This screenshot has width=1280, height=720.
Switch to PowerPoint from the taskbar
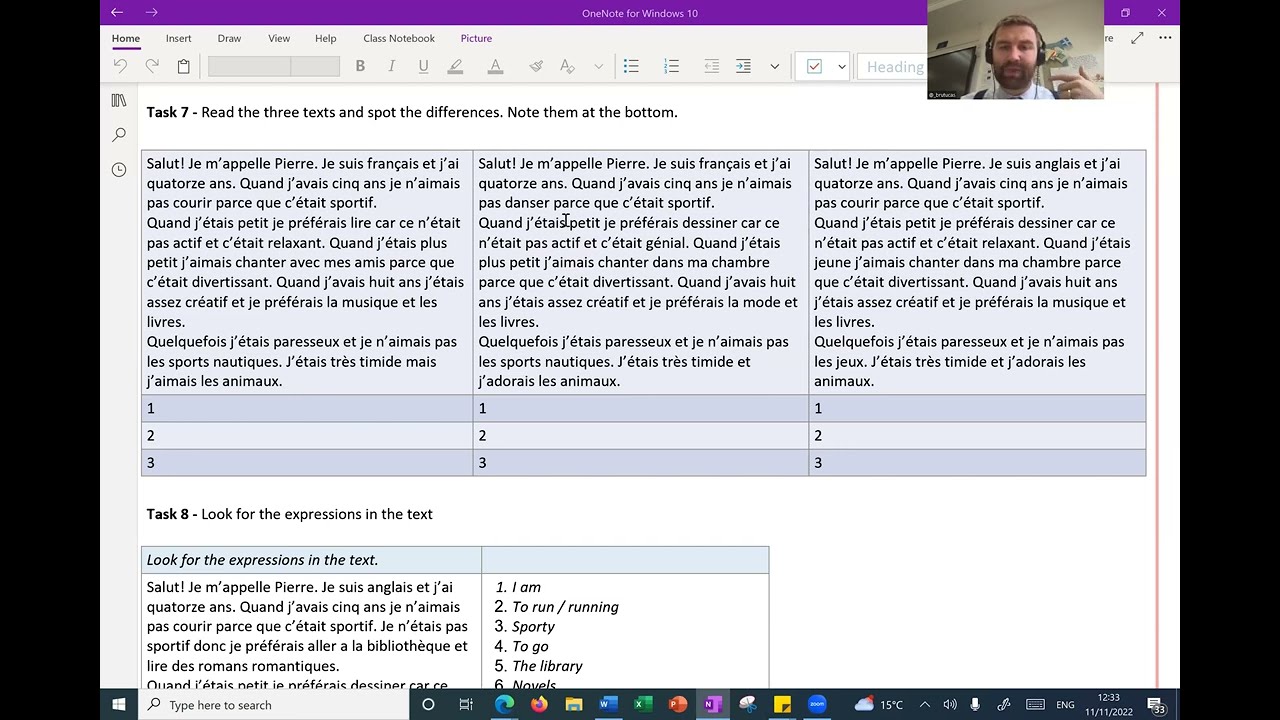678,705
